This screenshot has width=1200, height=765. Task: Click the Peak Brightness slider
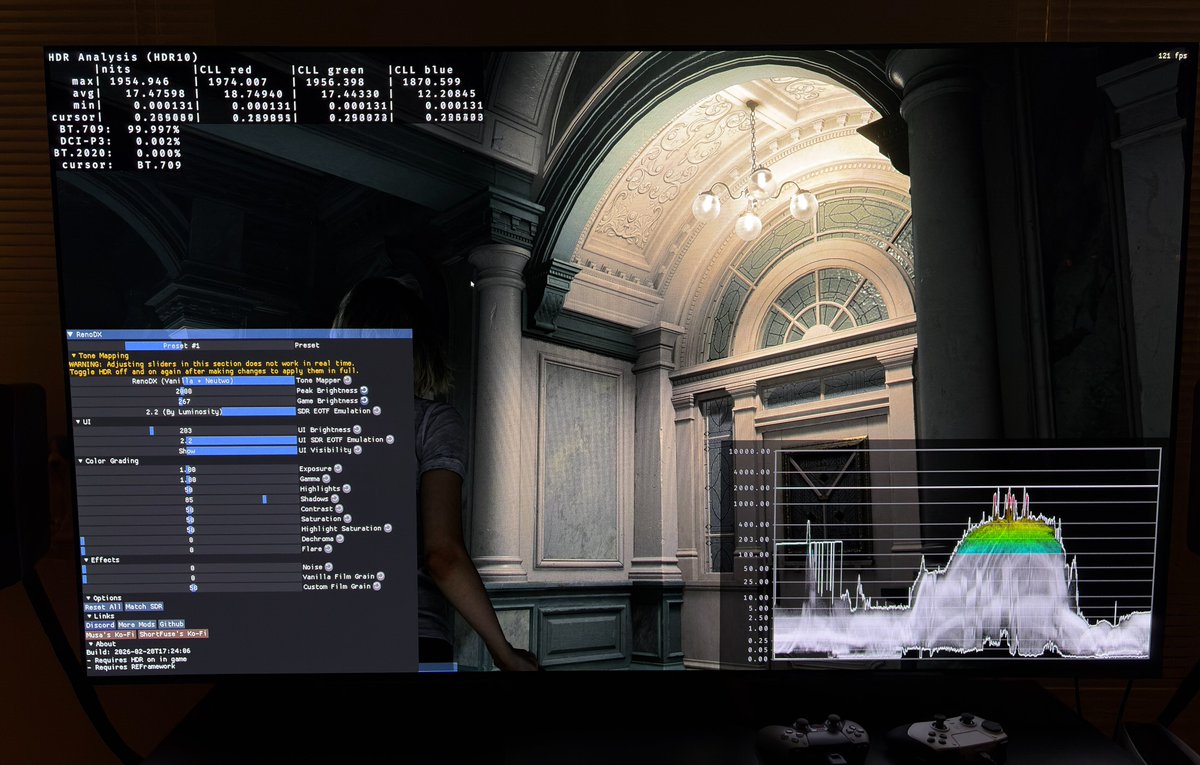(184, 391)
